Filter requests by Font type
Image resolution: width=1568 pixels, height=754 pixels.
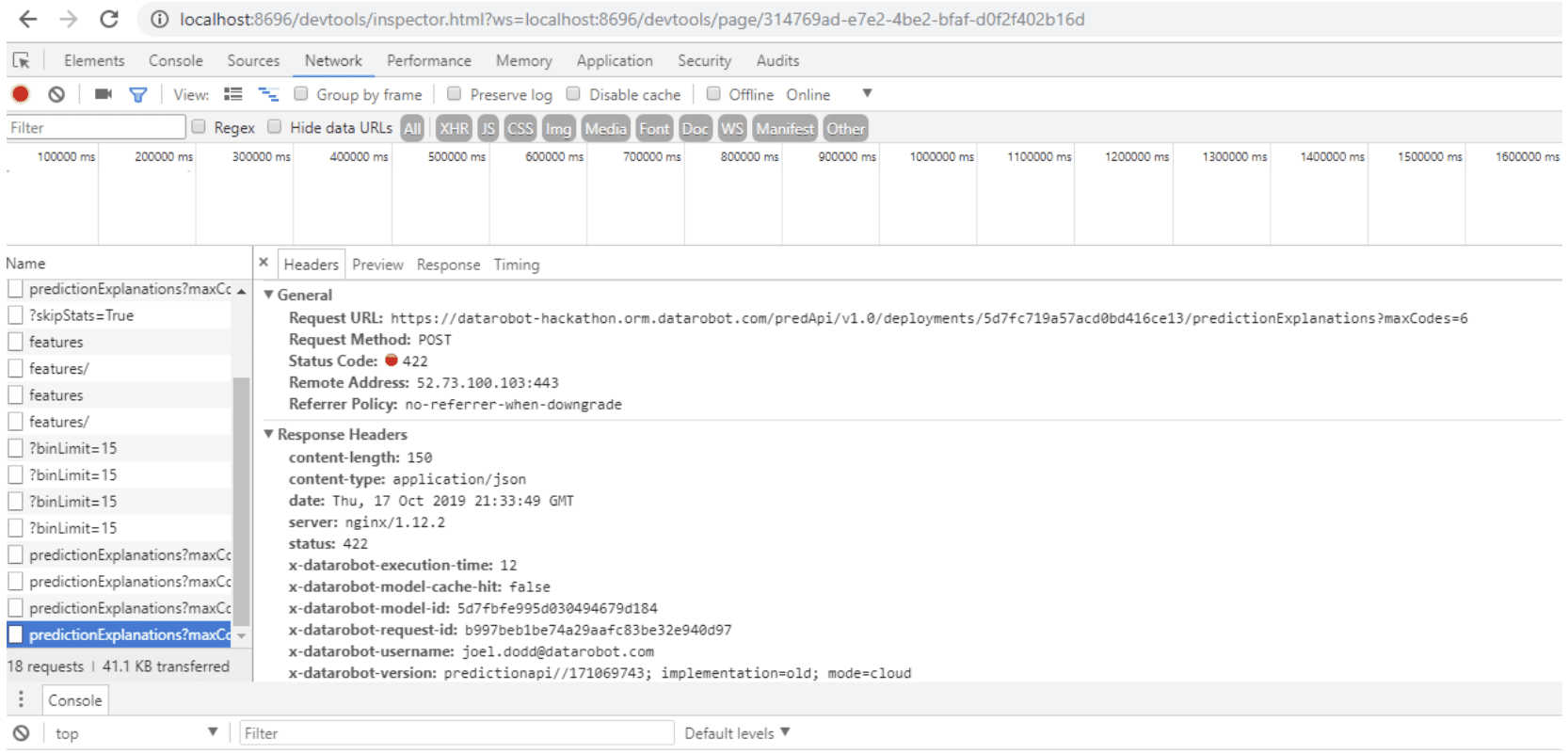(x=654, y=128)
